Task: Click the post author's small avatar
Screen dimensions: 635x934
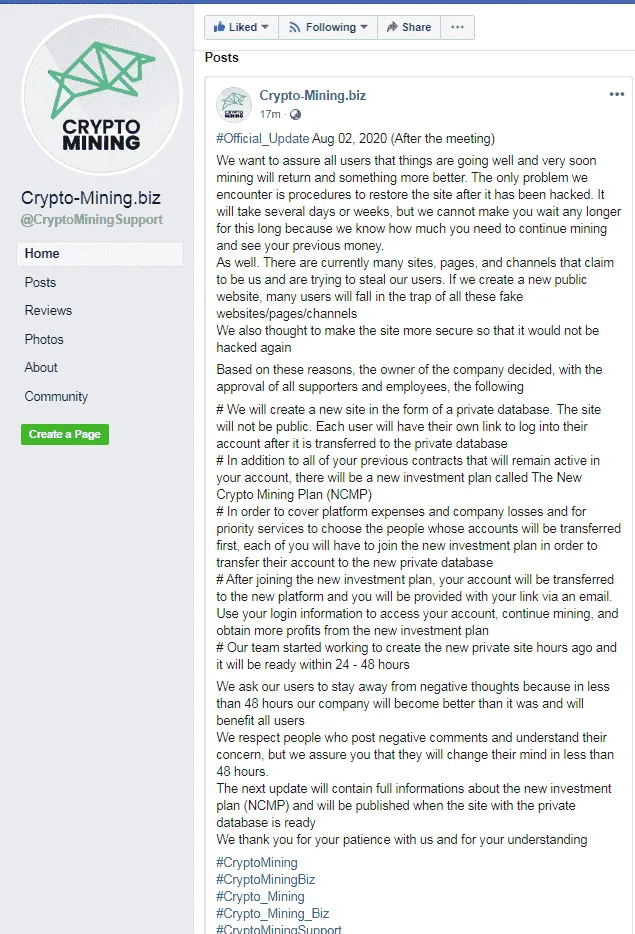Action: pyautogui.click(x=234, y=105)
